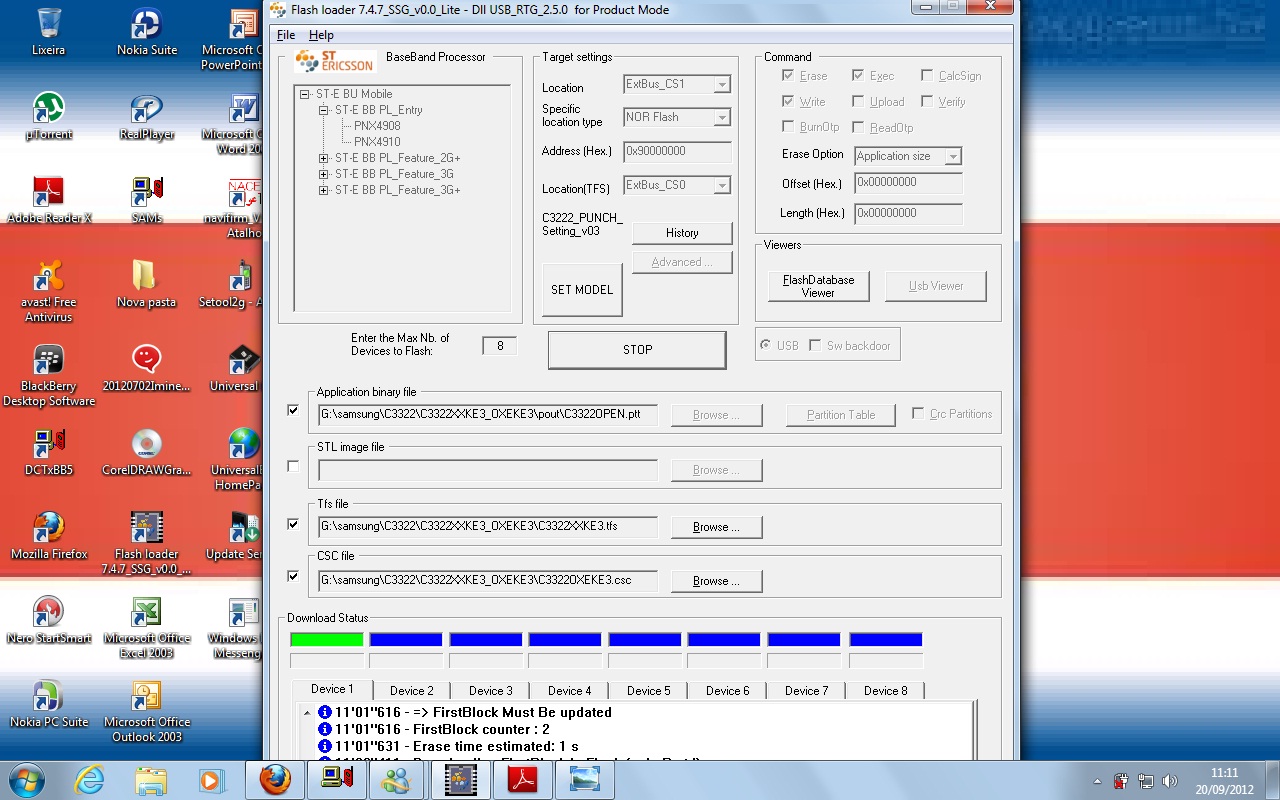Launch µTorrent from the desktop

pos(48,116)
